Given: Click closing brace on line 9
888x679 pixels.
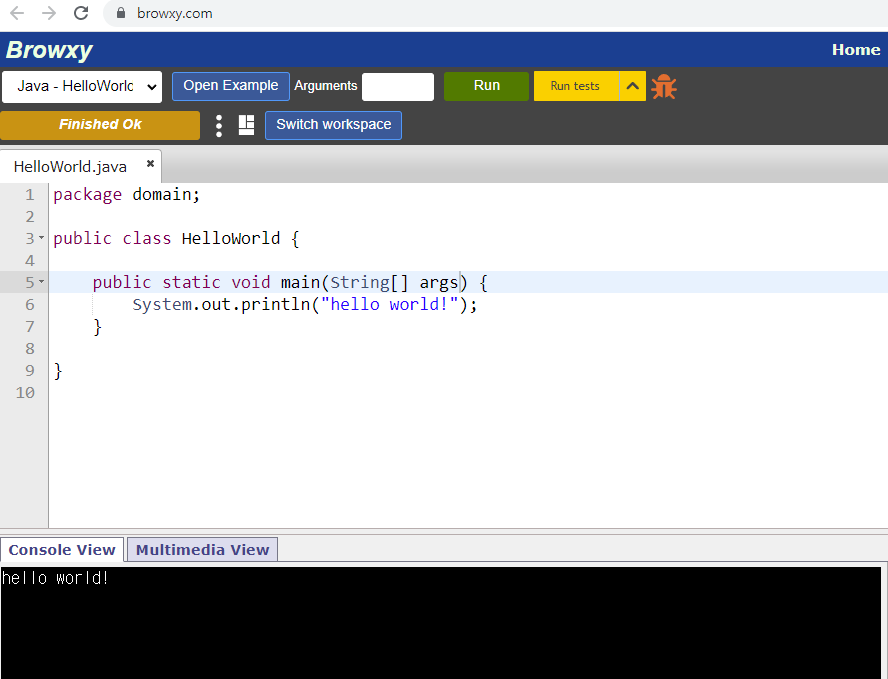Looking at the screenshot, I should (x=58, y=370).
